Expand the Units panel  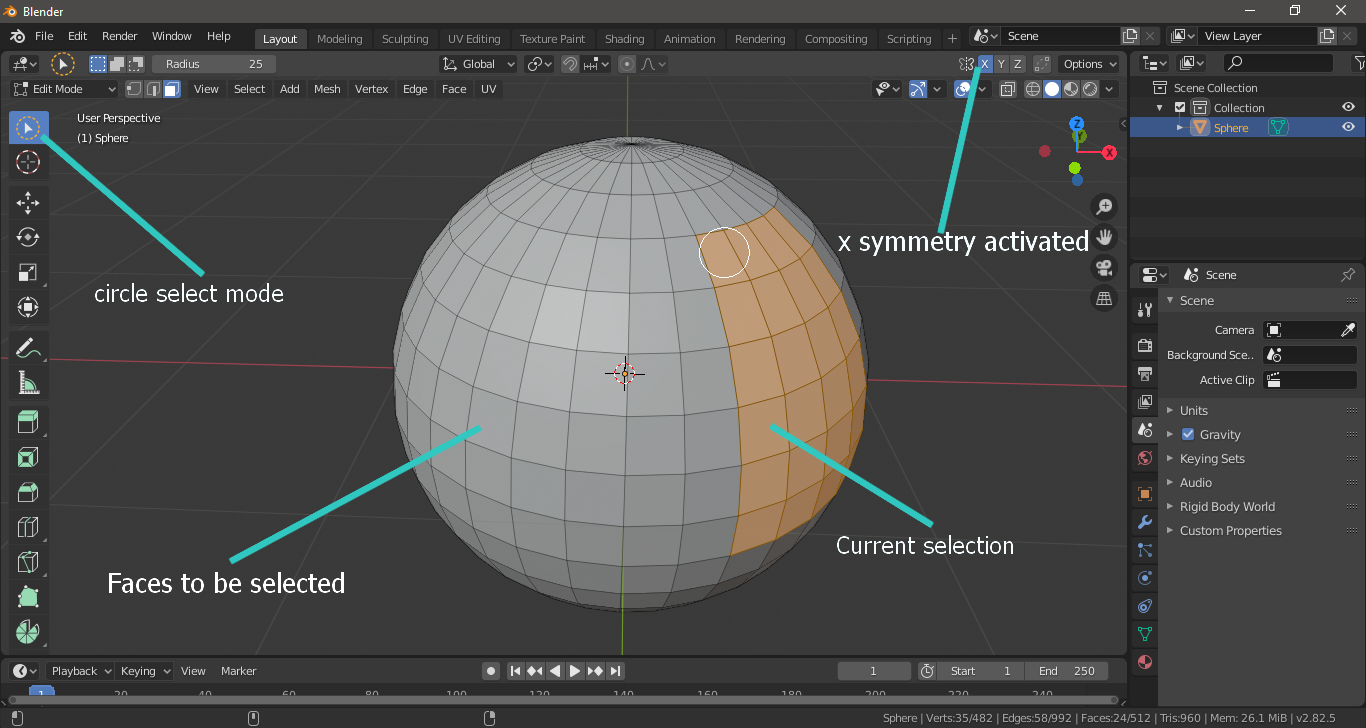click(x=1193, y=410)
